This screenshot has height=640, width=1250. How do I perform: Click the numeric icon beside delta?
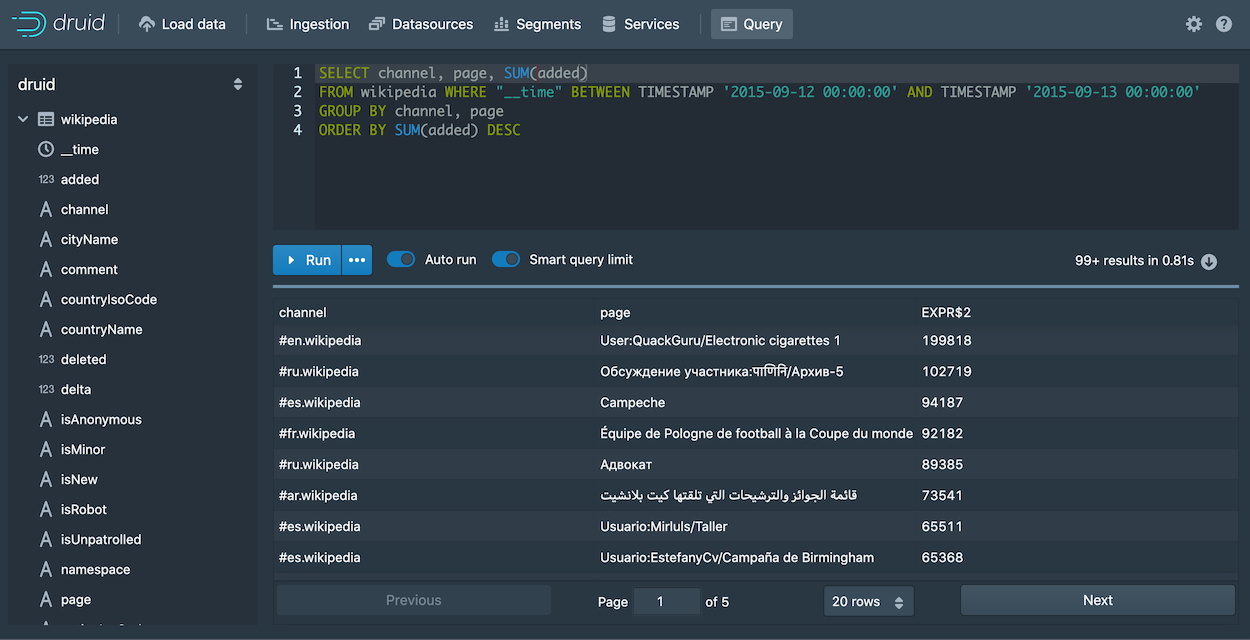pyautogui.click(x=46, y=390)
